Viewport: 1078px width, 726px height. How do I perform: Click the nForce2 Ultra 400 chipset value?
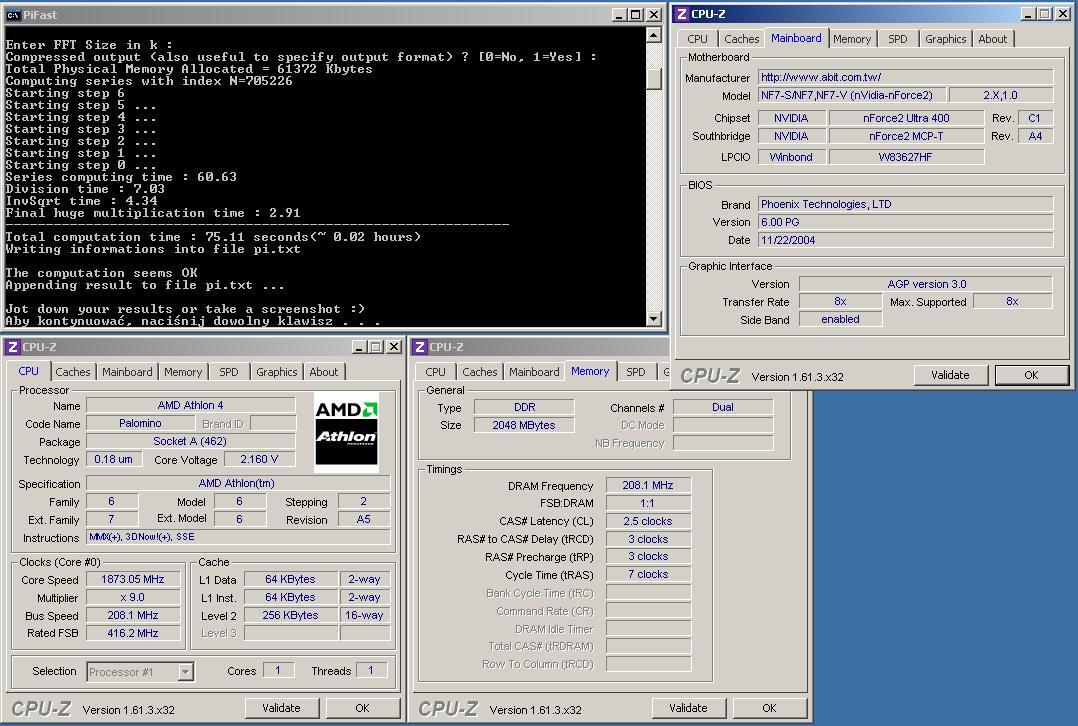[906, 118]
